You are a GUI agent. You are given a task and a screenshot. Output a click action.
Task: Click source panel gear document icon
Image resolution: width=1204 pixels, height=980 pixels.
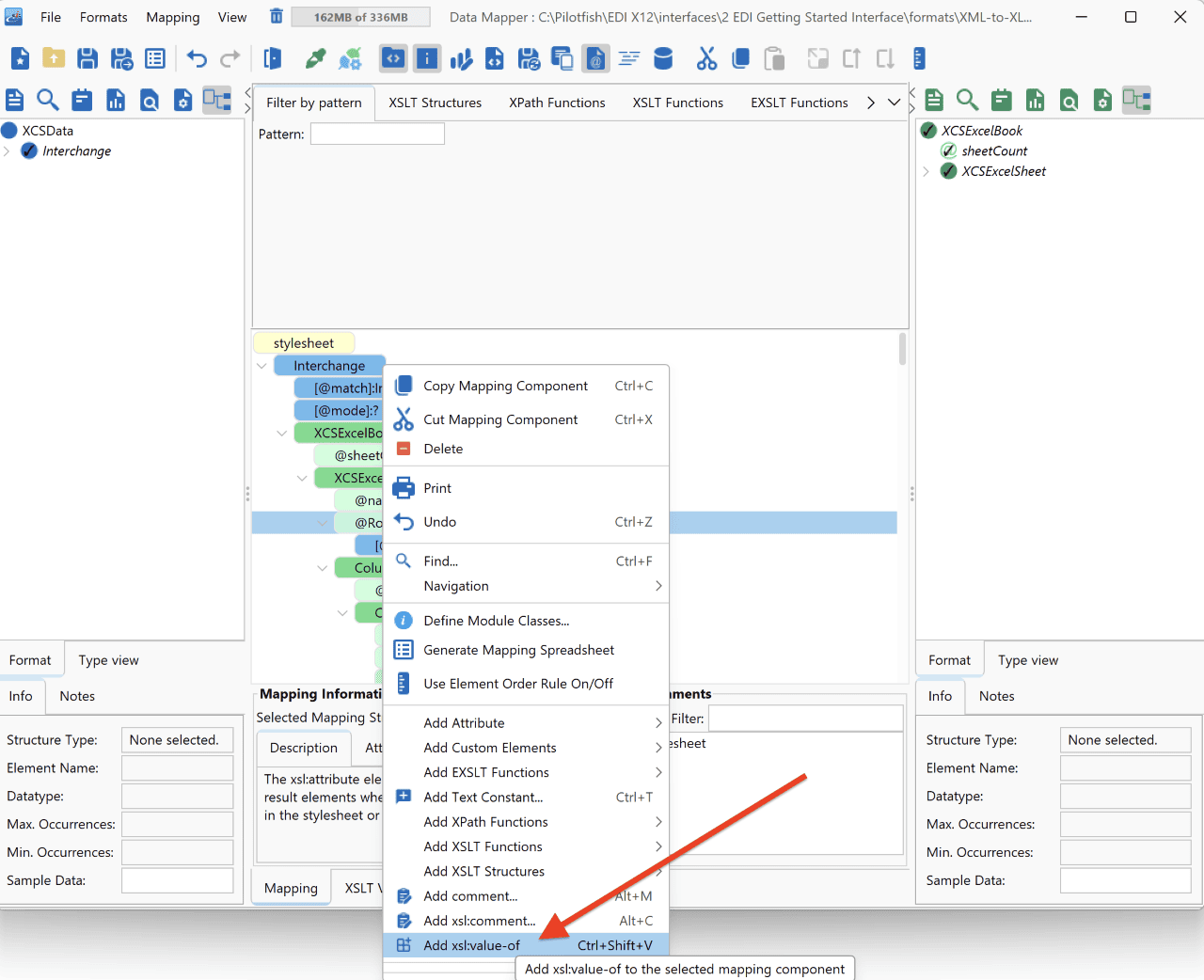click(183, 100)
